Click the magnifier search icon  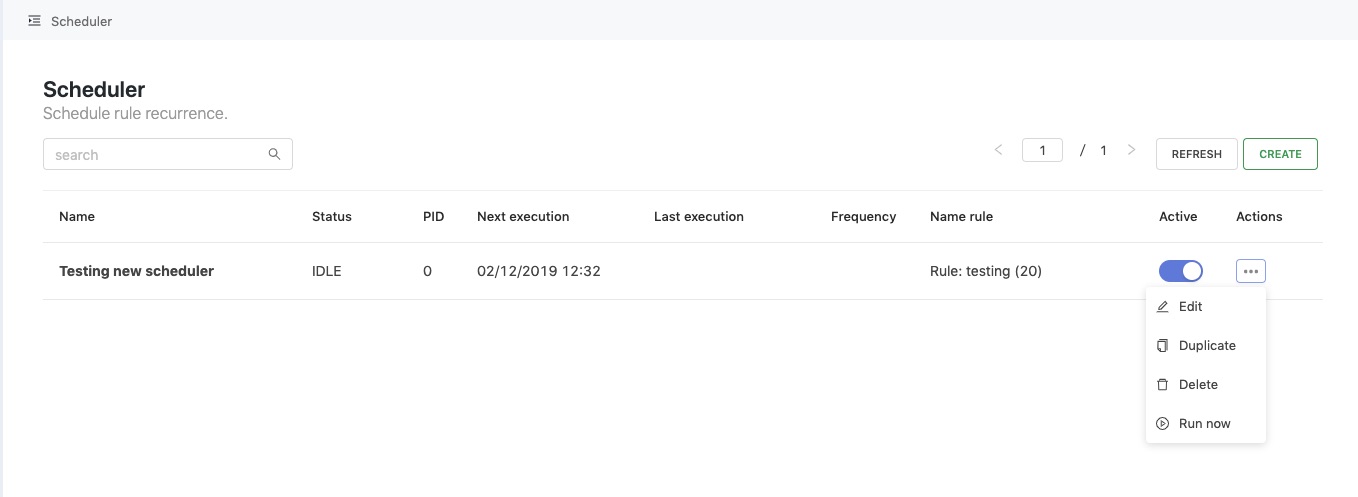coord(274,154)
